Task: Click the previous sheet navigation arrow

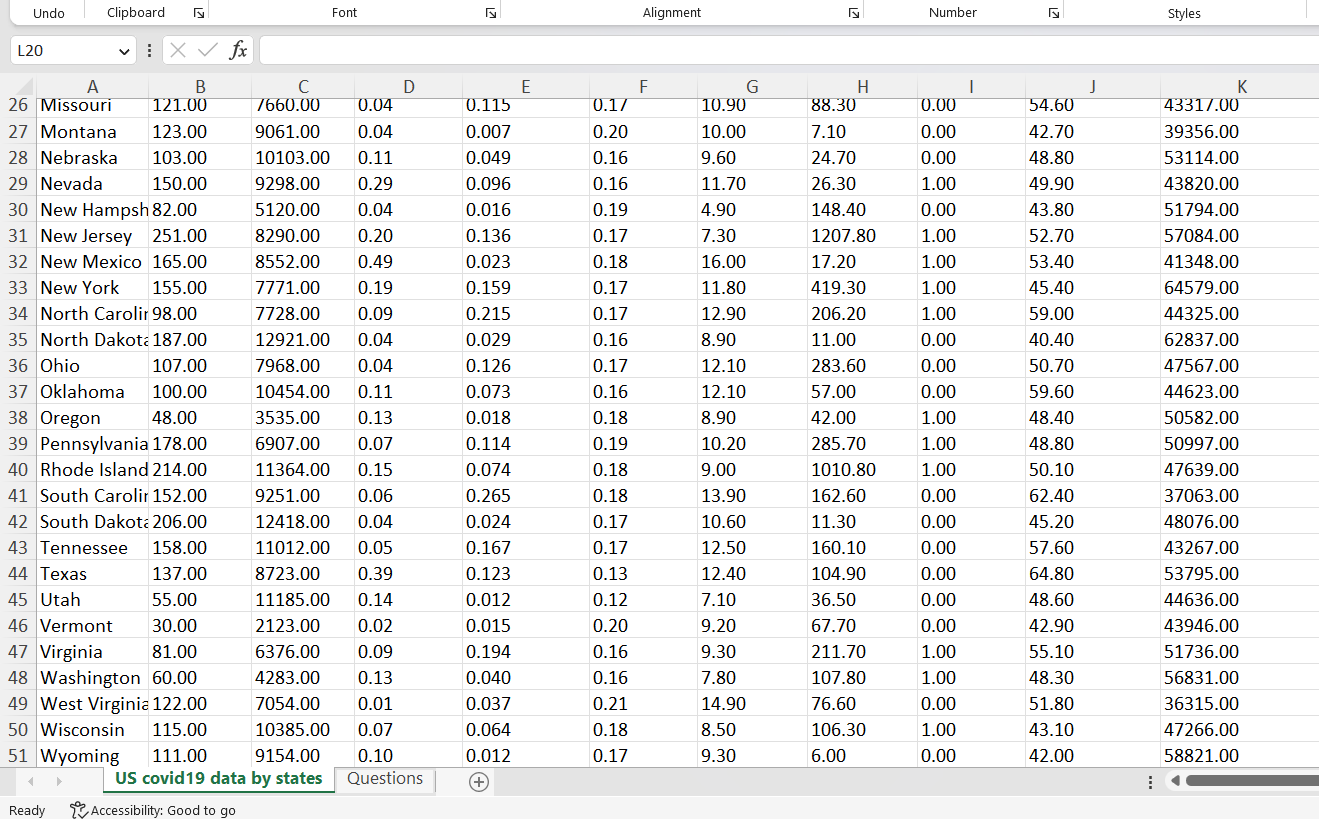Action: click(30, 781)
